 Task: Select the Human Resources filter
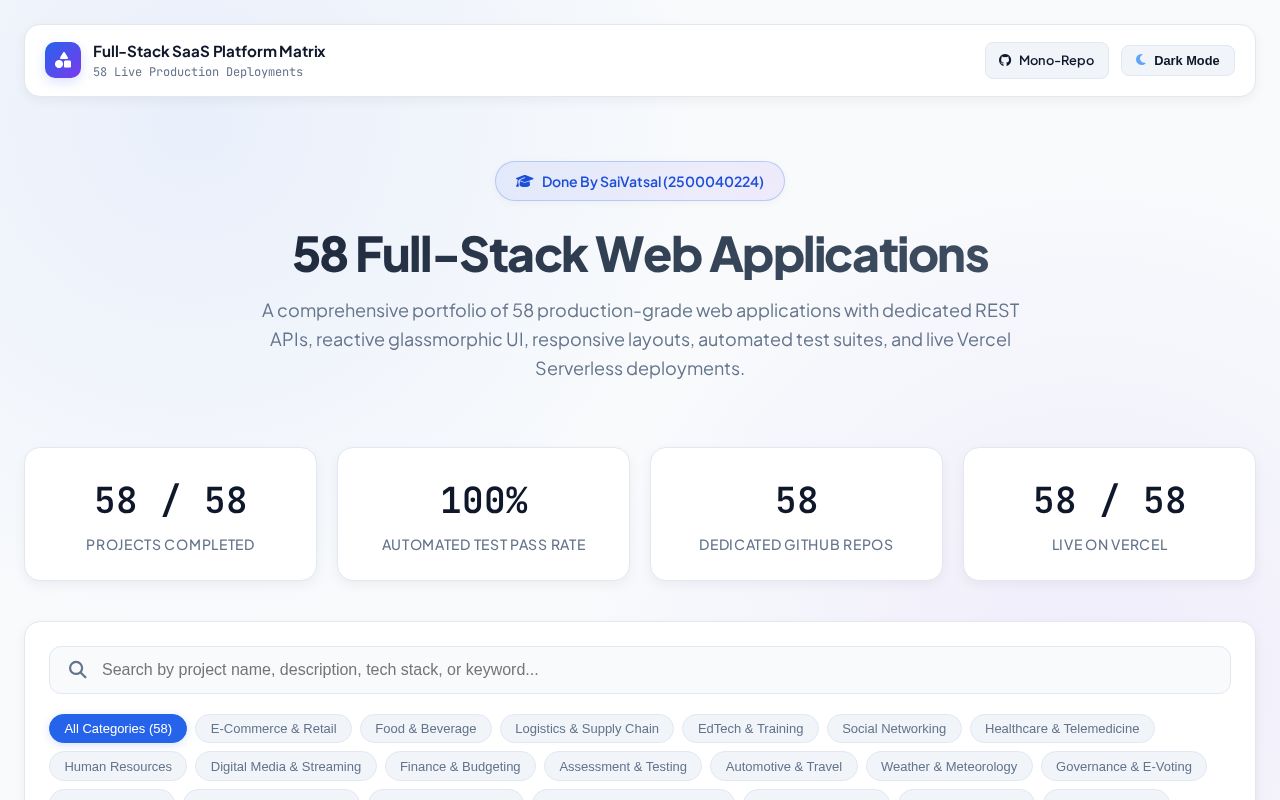tap(118, 766)
